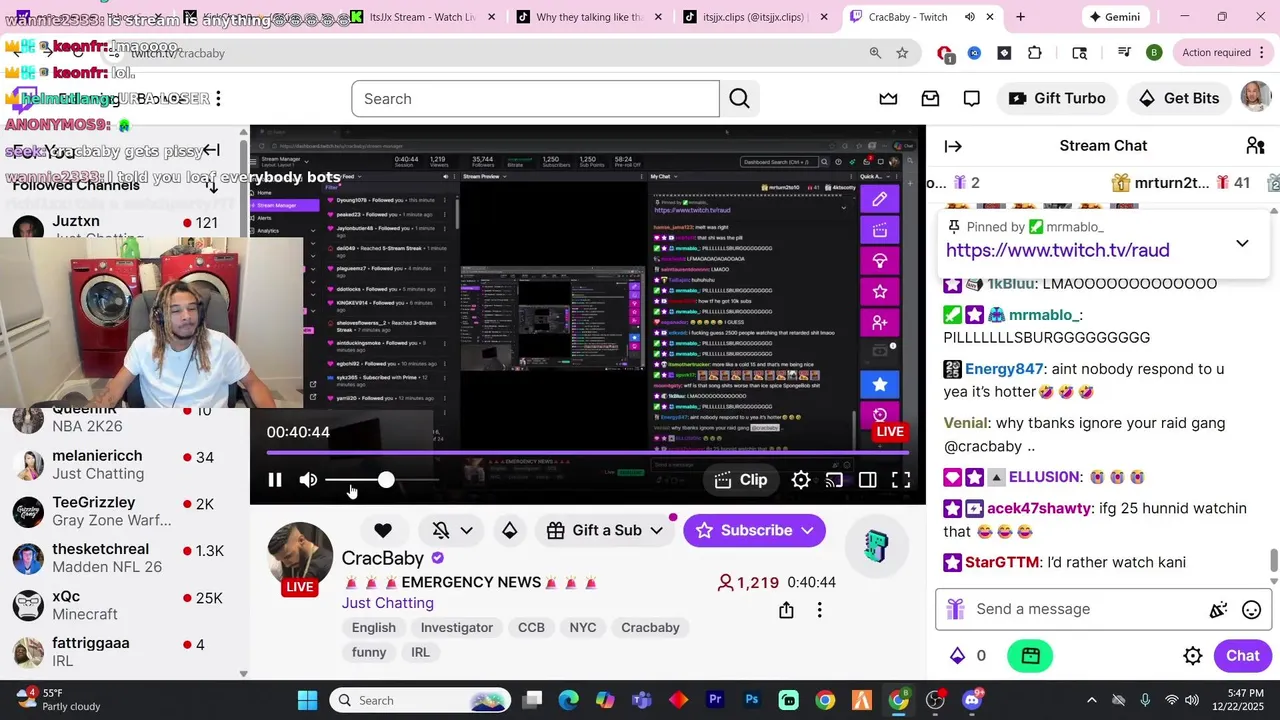
Task: Select the IRL tag
Action: click(x=420, y=652)
